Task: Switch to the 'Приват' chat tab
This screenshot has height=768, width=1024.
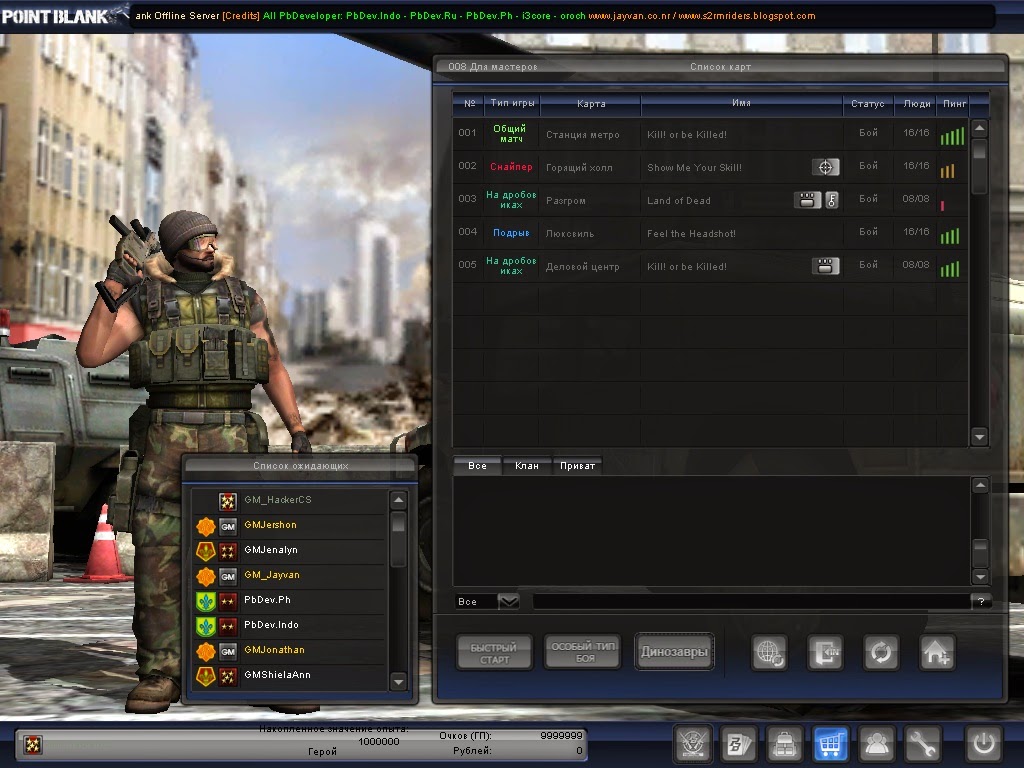Action: [x=577, y=466]
